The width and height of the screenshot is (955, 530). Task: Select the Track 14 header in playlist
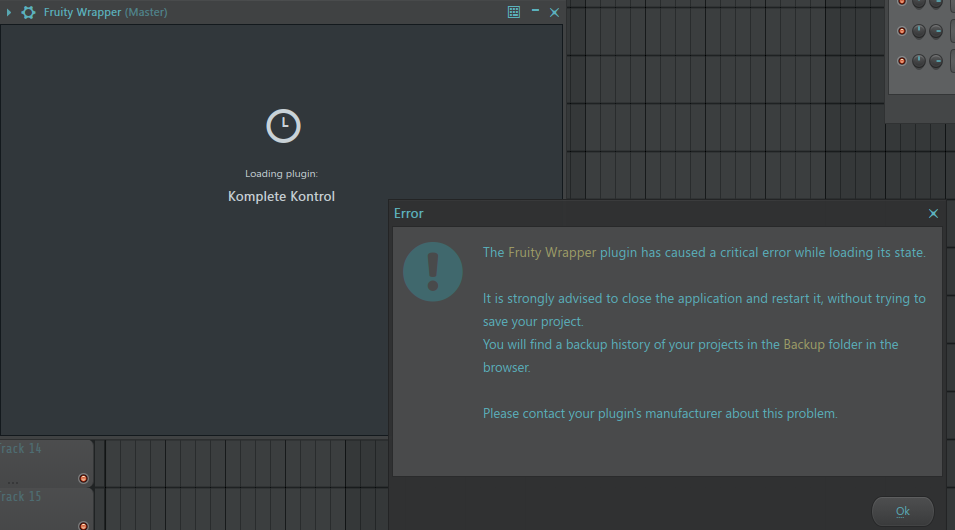[x=46, y=463]
